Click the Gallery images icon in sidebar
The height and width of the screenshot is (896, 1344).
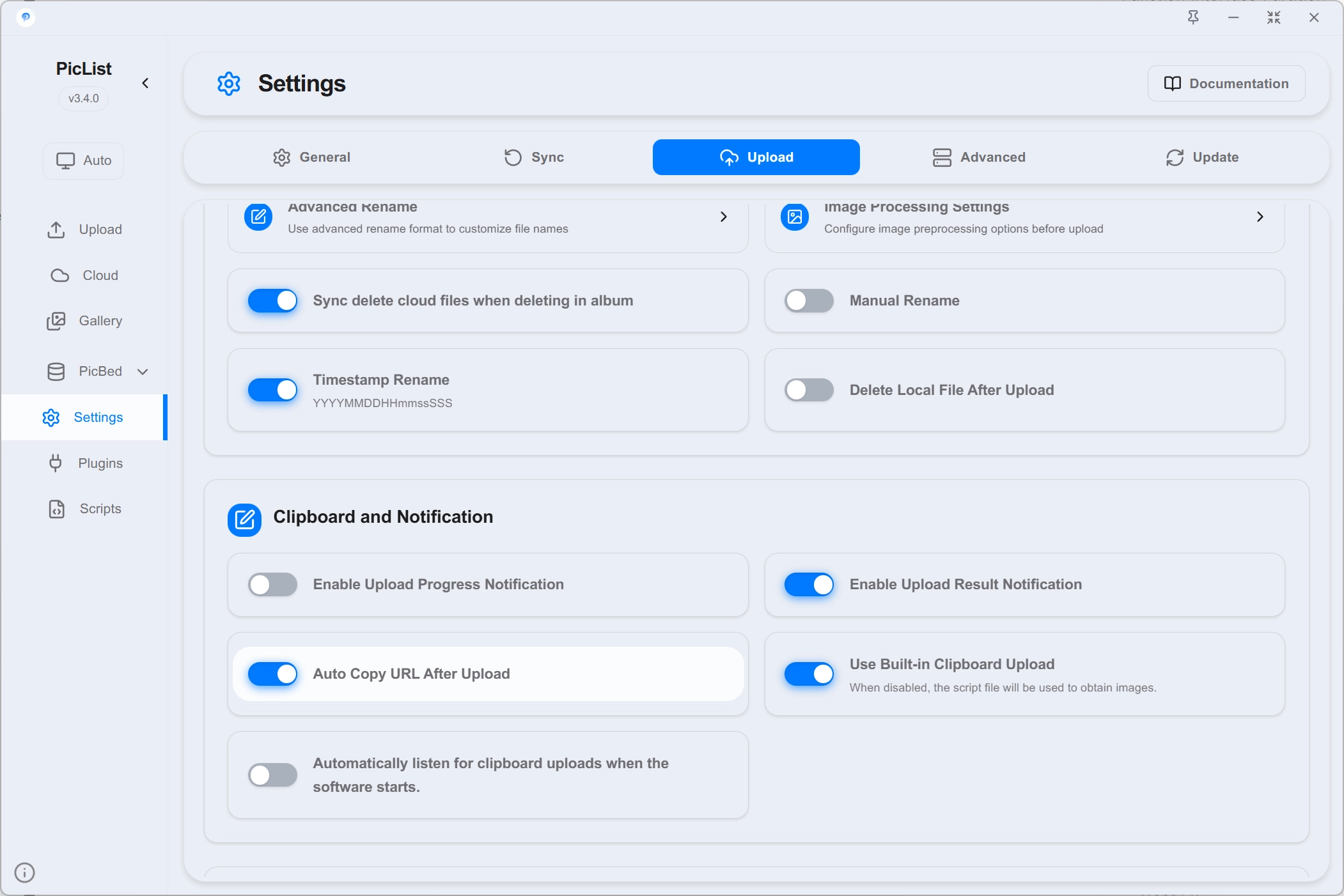pos(56,321)
